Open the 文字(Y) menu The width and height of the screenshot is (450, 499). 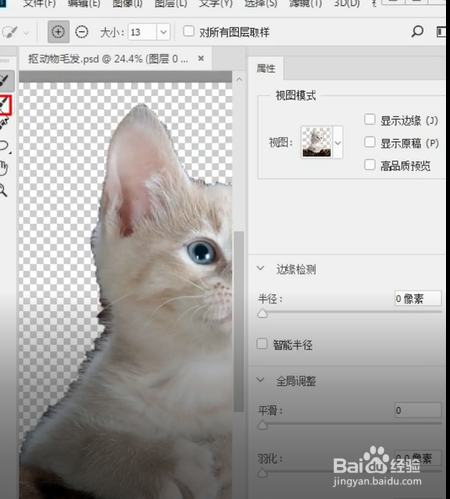216,4
